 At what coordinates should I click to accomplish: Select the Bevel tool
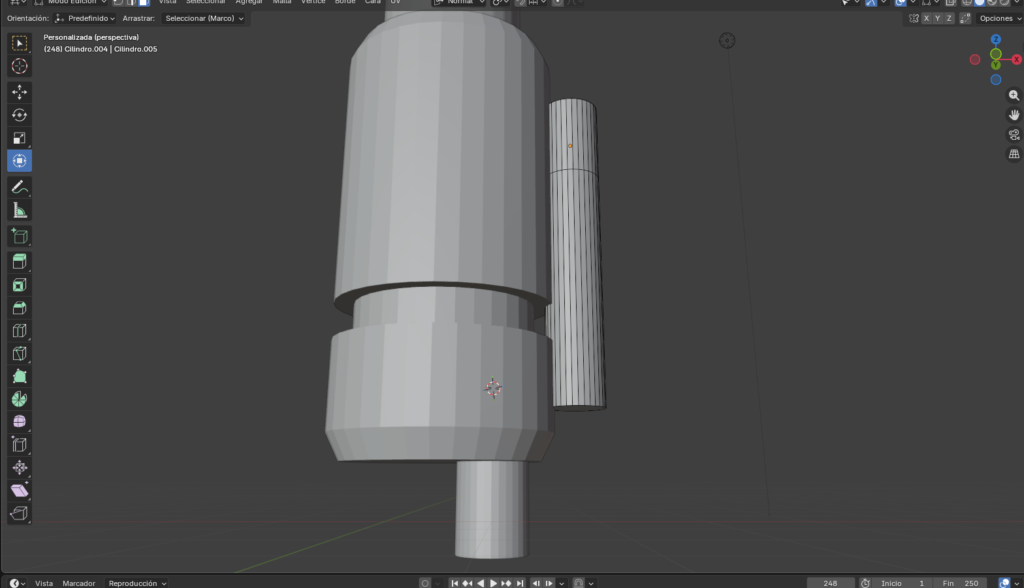(20, 308)
